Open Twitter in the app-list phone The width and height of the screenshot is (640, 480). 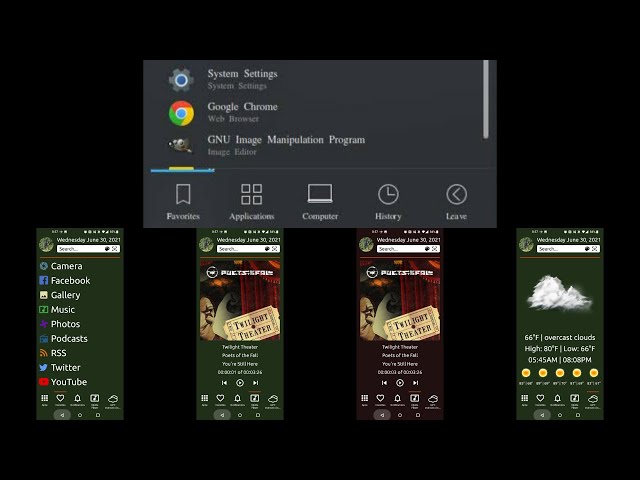pyautogui.click(x=60, y=367)
